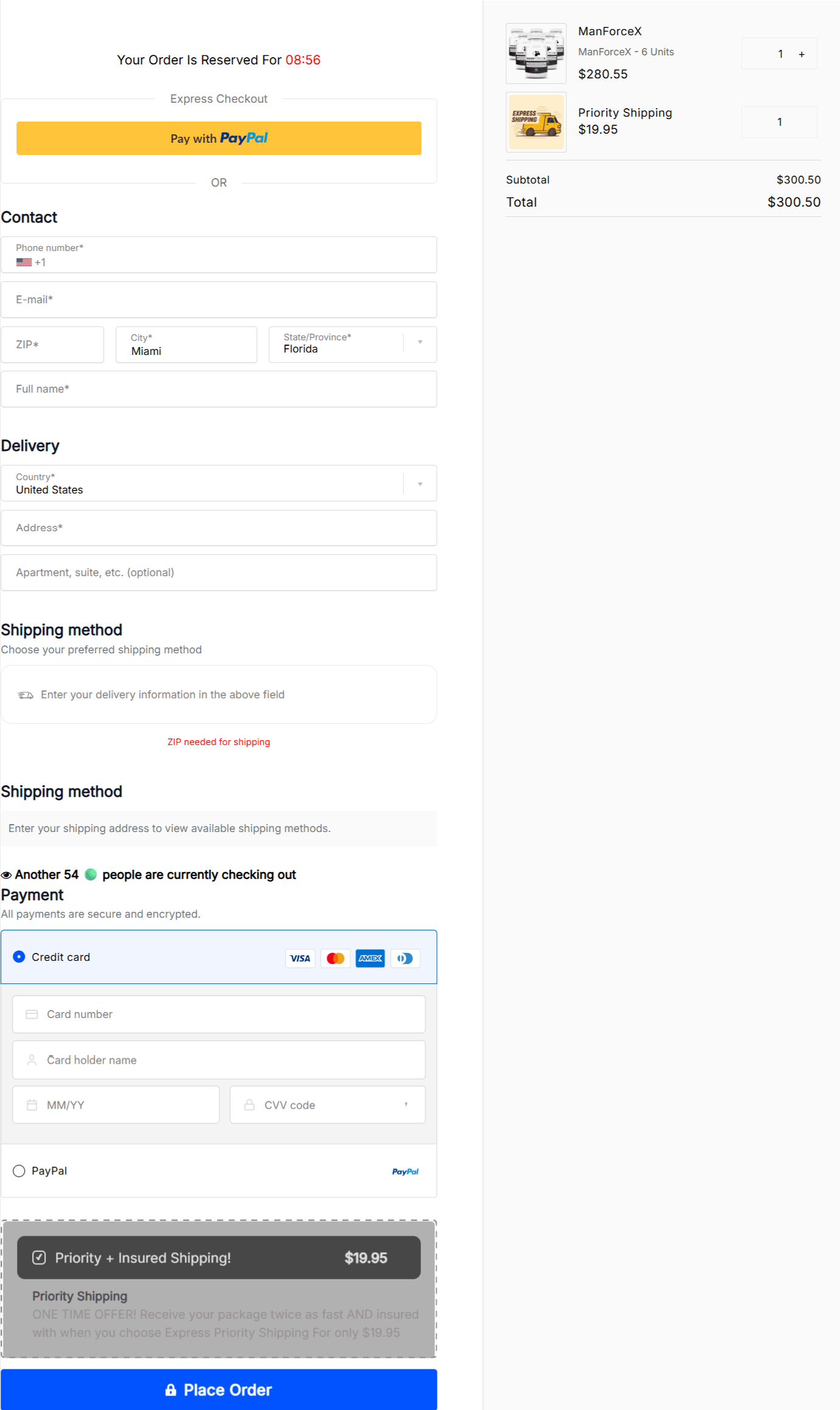The height and width of the screenshot is (1410, 840).
Task: Click the US flag country code icon
Action: click(x=24, y=263)
